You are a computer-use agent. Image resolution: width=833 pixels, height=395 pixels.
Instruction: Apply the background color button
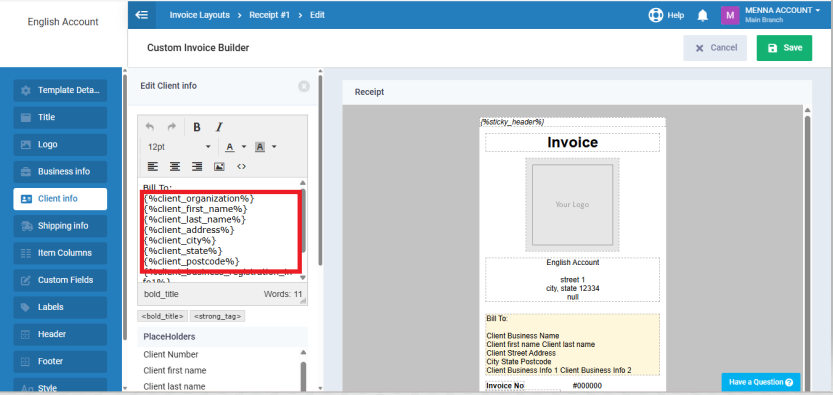click(x=260, y=147)
